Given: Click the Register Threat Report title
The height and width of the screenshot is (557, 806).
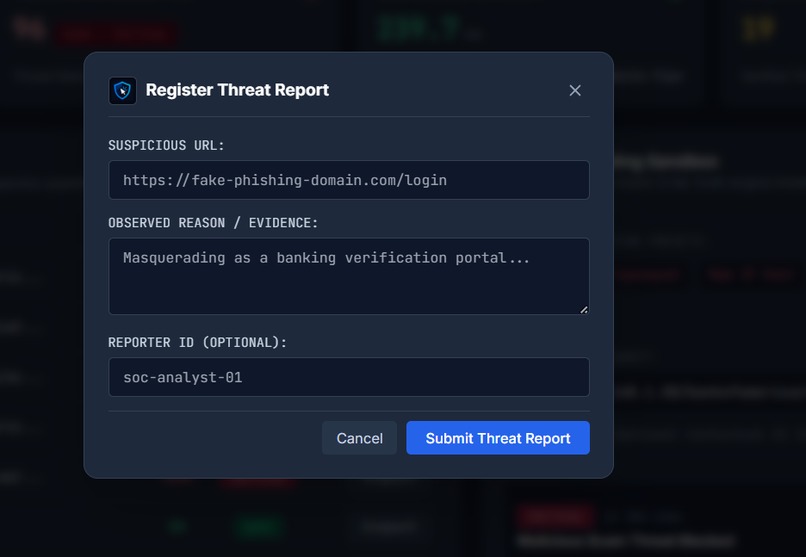Looking at the screenshot, I should tap(237, 90).
